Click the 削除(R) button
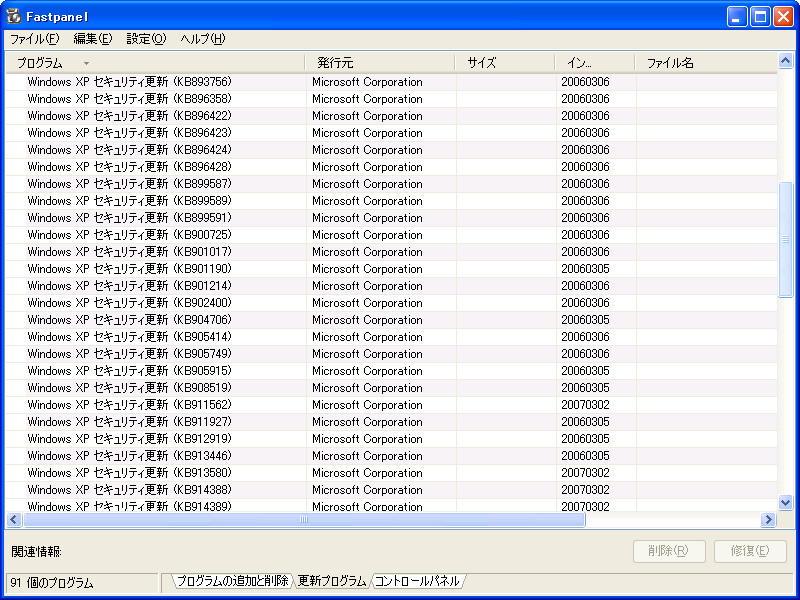Viewport: 800px width, 600px height. point(669,551)
